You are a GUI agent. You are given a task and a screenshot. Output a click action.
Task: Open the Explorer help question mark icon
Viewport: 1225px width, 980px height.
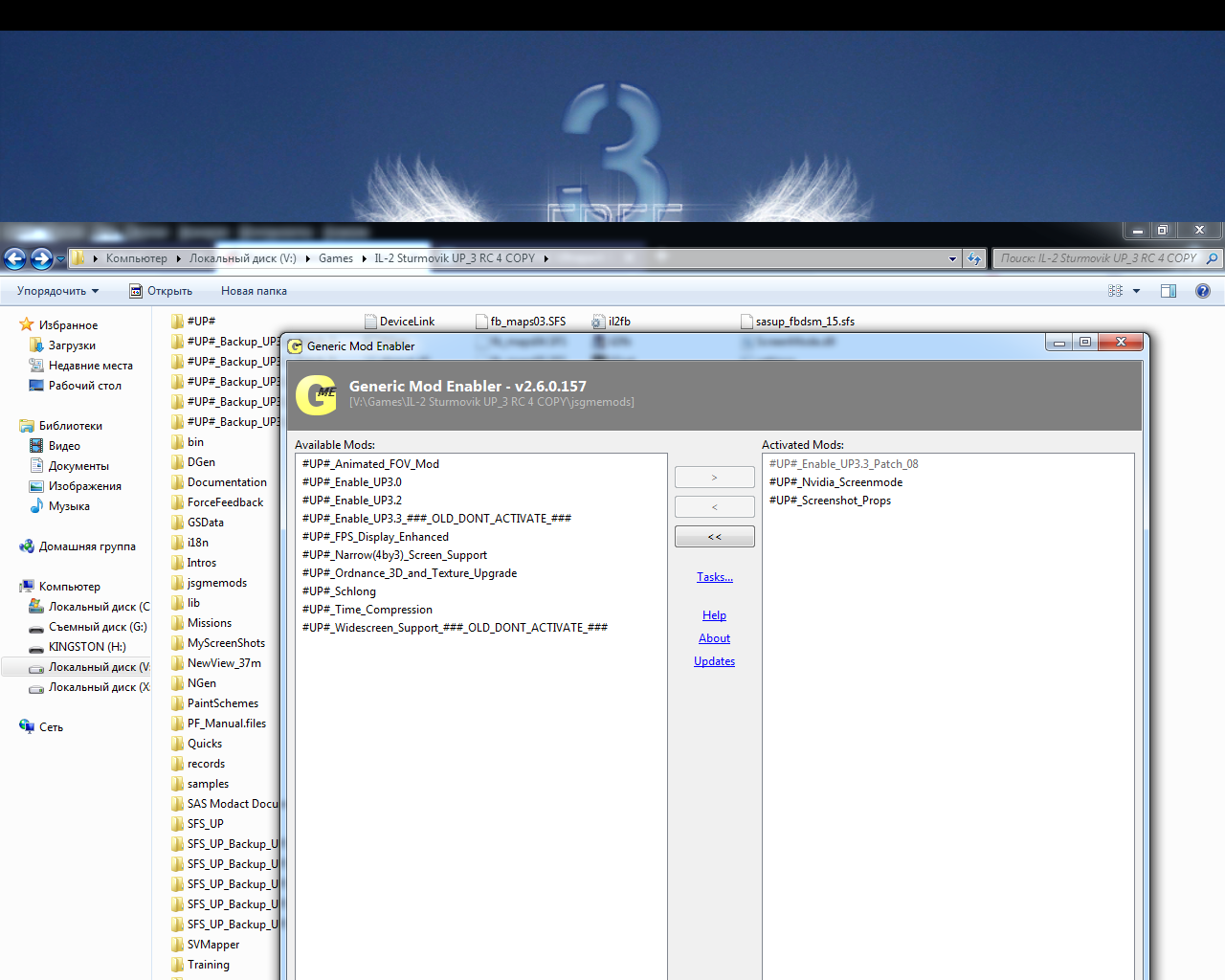[x=1203, y=291]
